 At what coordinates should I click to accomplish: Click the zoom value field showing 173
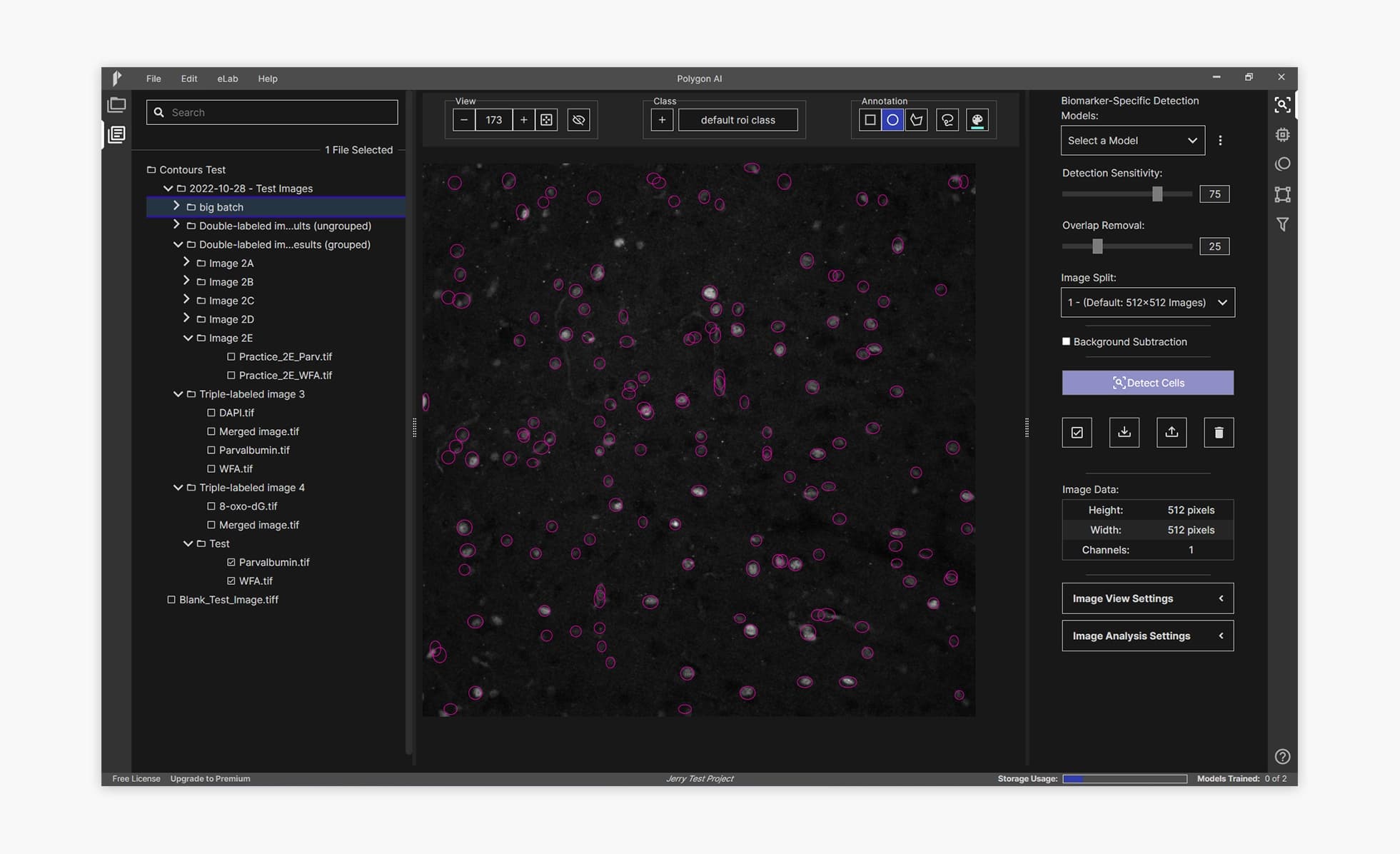[494, 120]
